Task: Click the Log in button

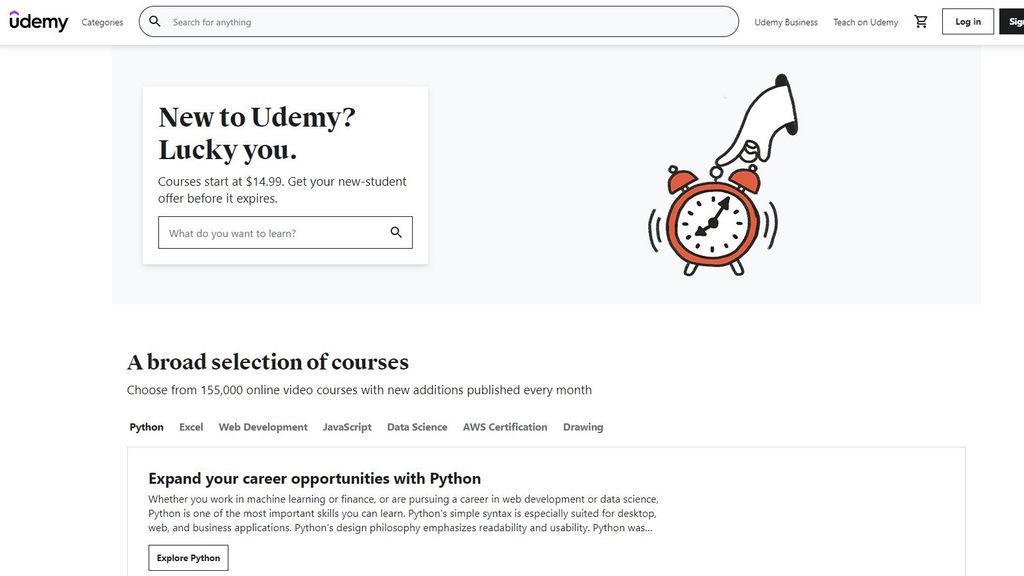Action: click(x=966, y=21)
